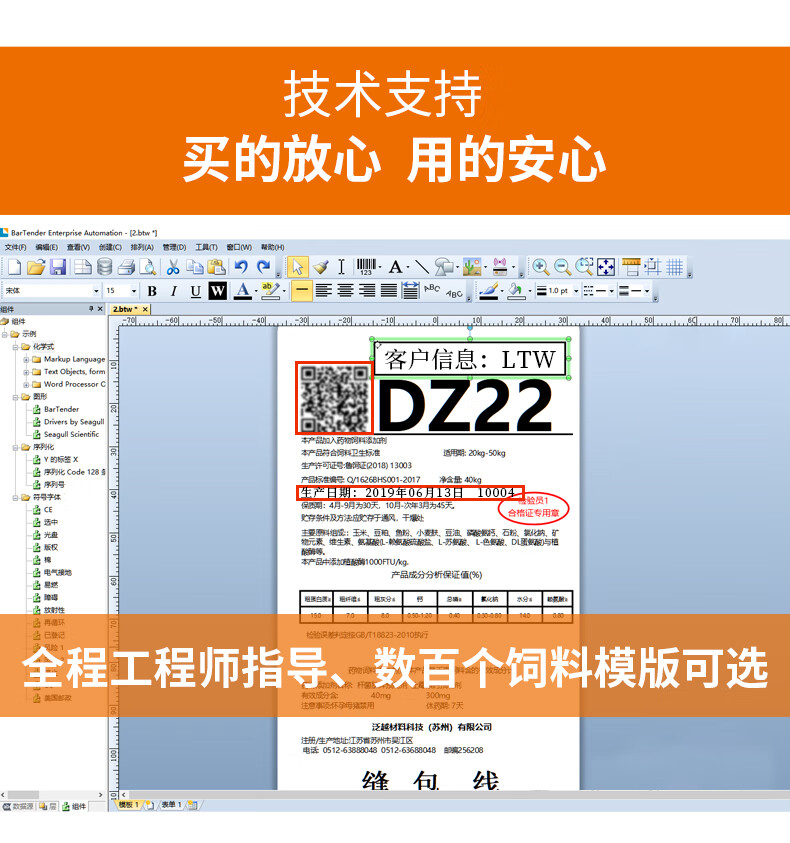
Task: Toggle underline formatting
Action: 195,291
